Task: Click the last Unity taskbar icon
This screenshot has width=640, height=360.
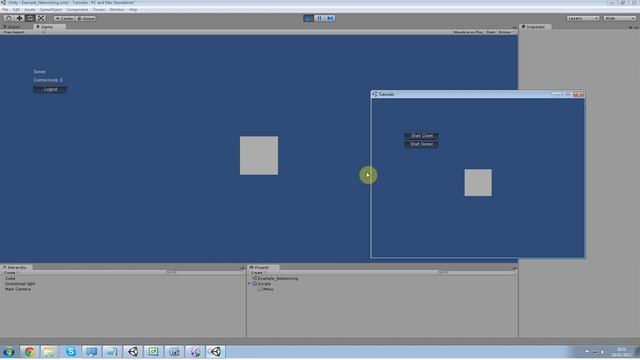Action: pyautogui.click(x=216, y=352)
